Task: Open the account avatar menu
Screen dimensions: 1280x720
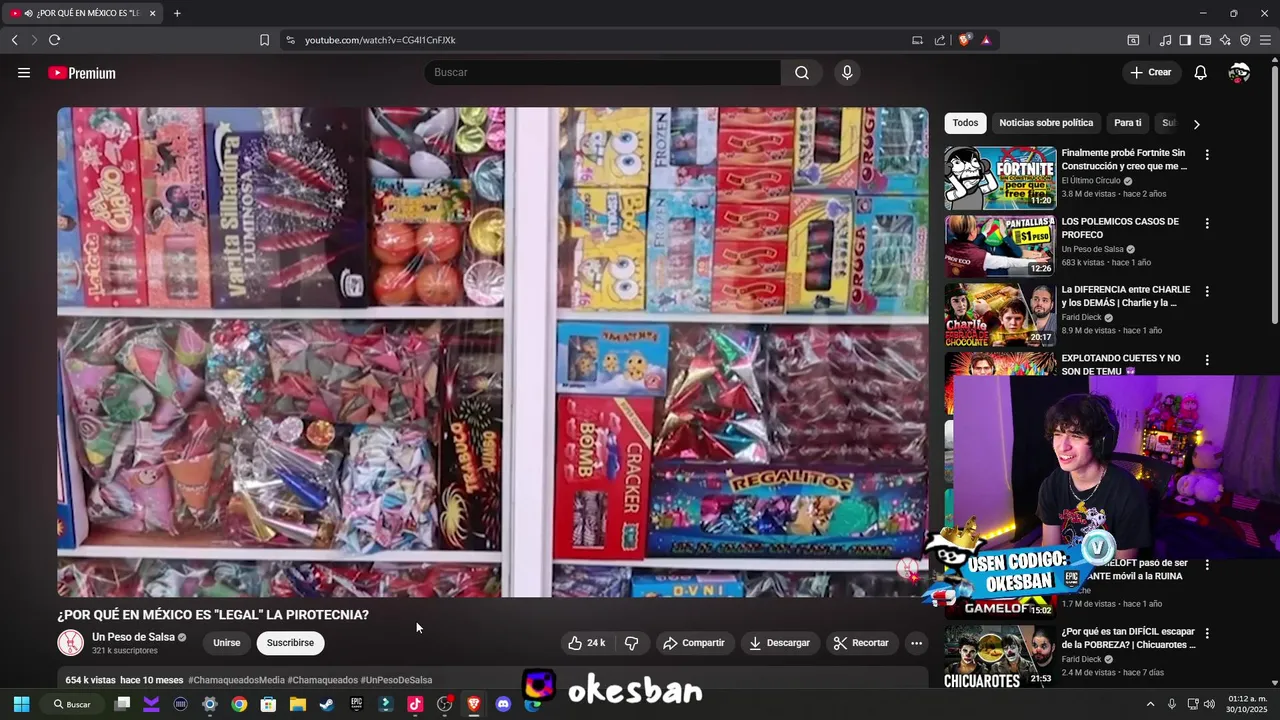Action: 1239,72
